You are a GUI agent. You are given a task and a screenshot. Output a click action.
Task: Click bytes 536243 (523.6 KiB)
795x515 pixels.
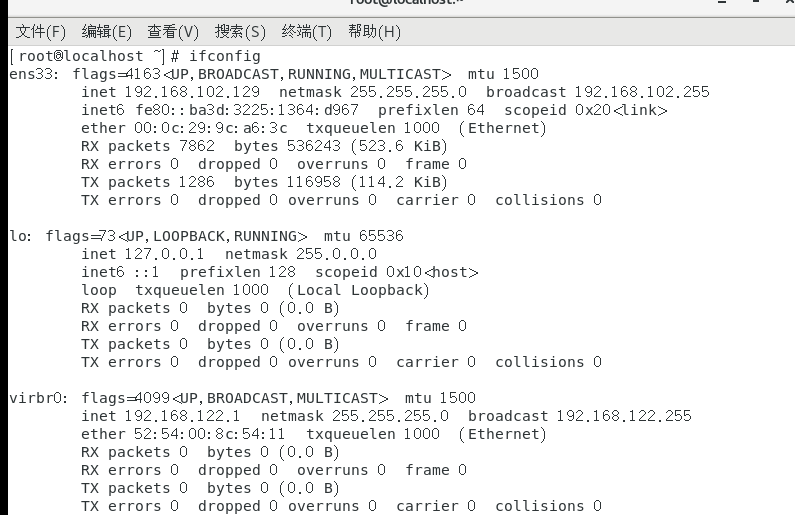(340, 146)
